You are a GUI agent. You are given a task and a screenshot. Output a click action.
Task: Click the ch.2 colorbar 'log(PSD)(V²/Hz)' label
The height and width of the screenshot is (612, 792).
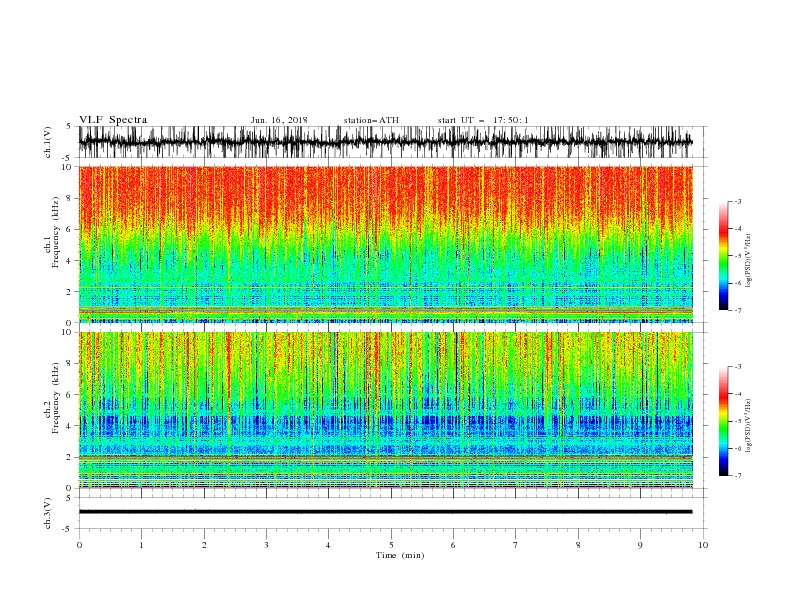748,426
